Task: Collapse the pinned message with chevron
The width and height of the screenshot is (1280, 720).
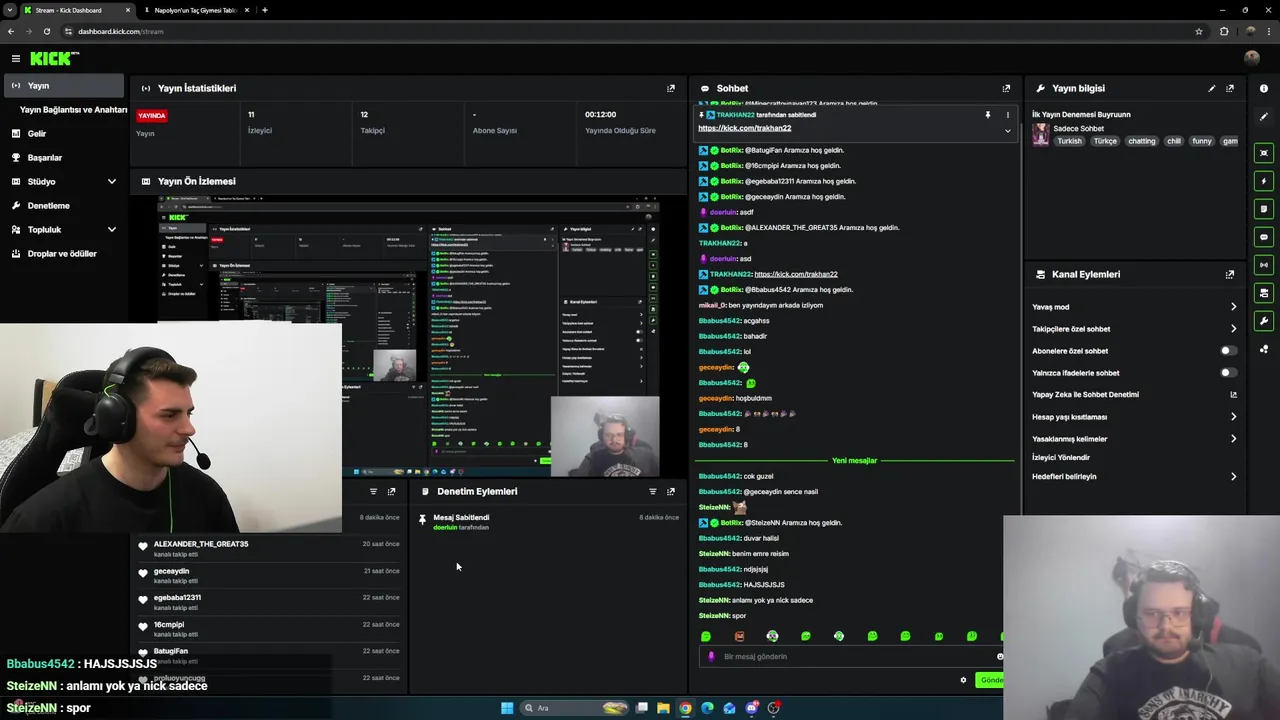Action: tap(1007, 131)
